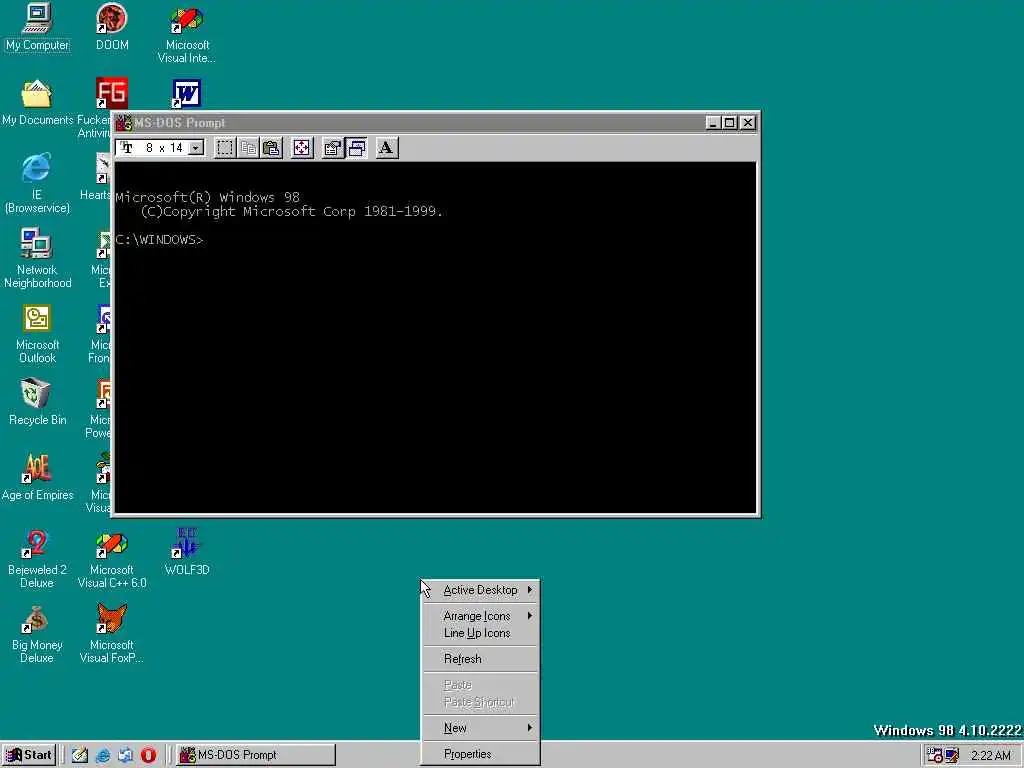Click the Paste icon in MS-DOS toolbar

click(x=271, y=148)
